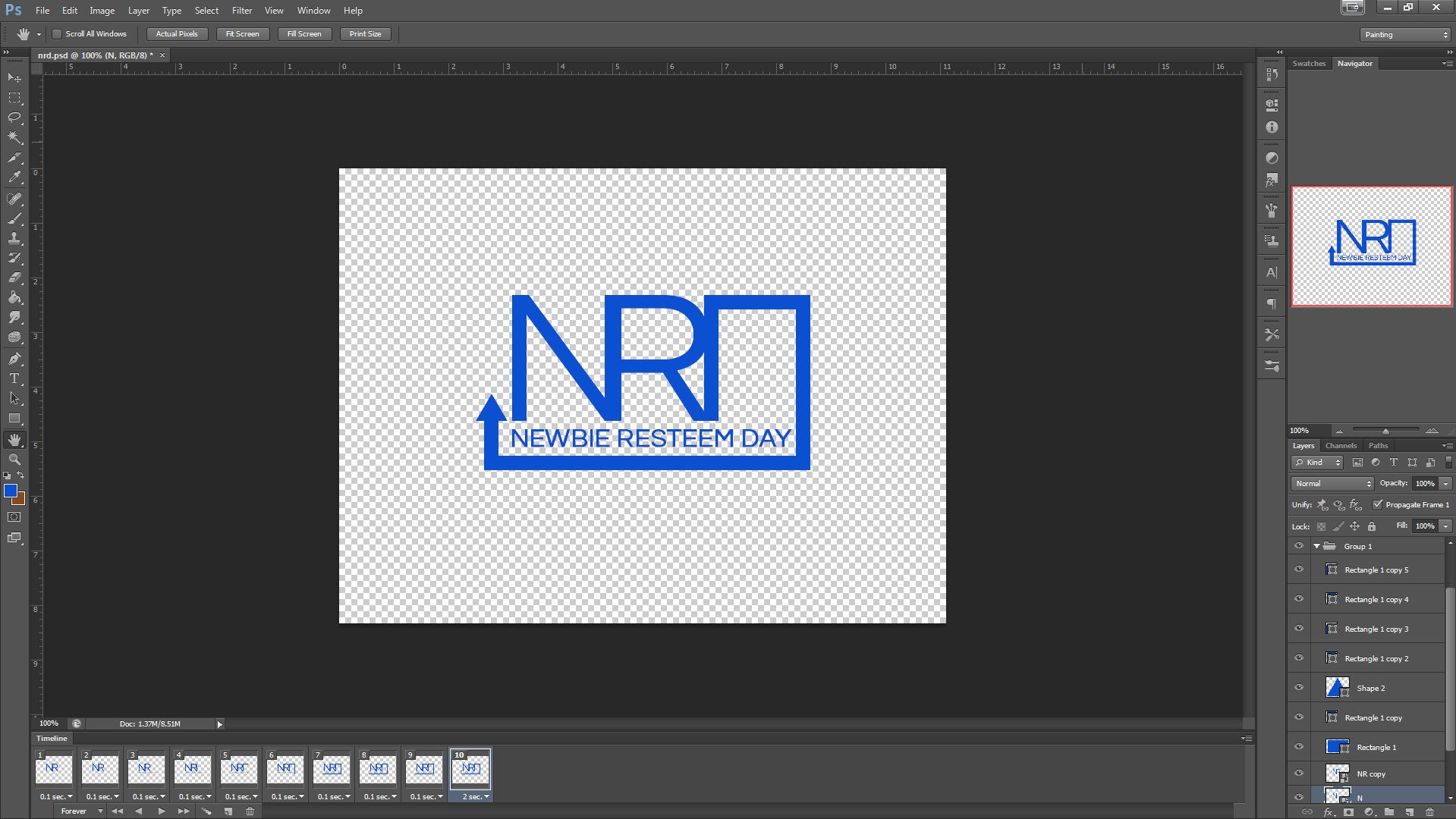Open the Character panel icon

click(1272, 272)
